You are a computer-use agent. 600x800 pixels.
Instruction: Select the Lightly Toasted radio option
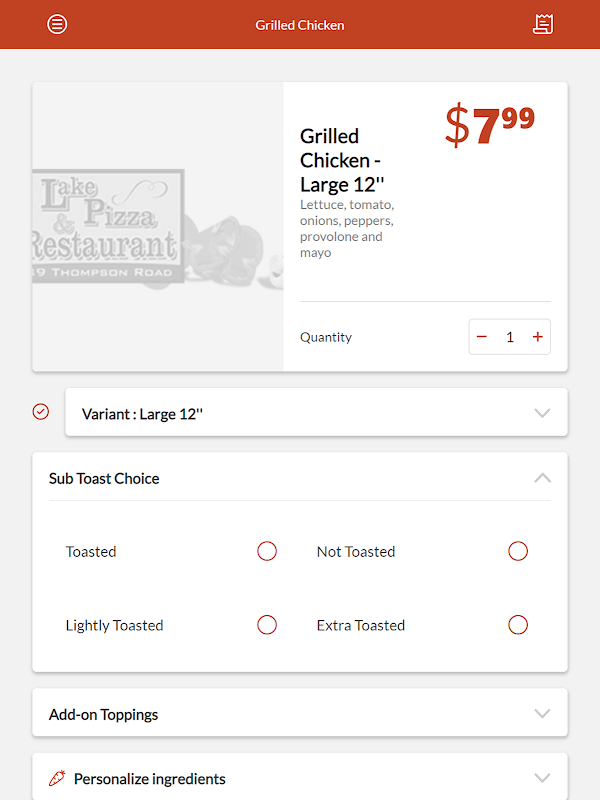click(267, 625)
